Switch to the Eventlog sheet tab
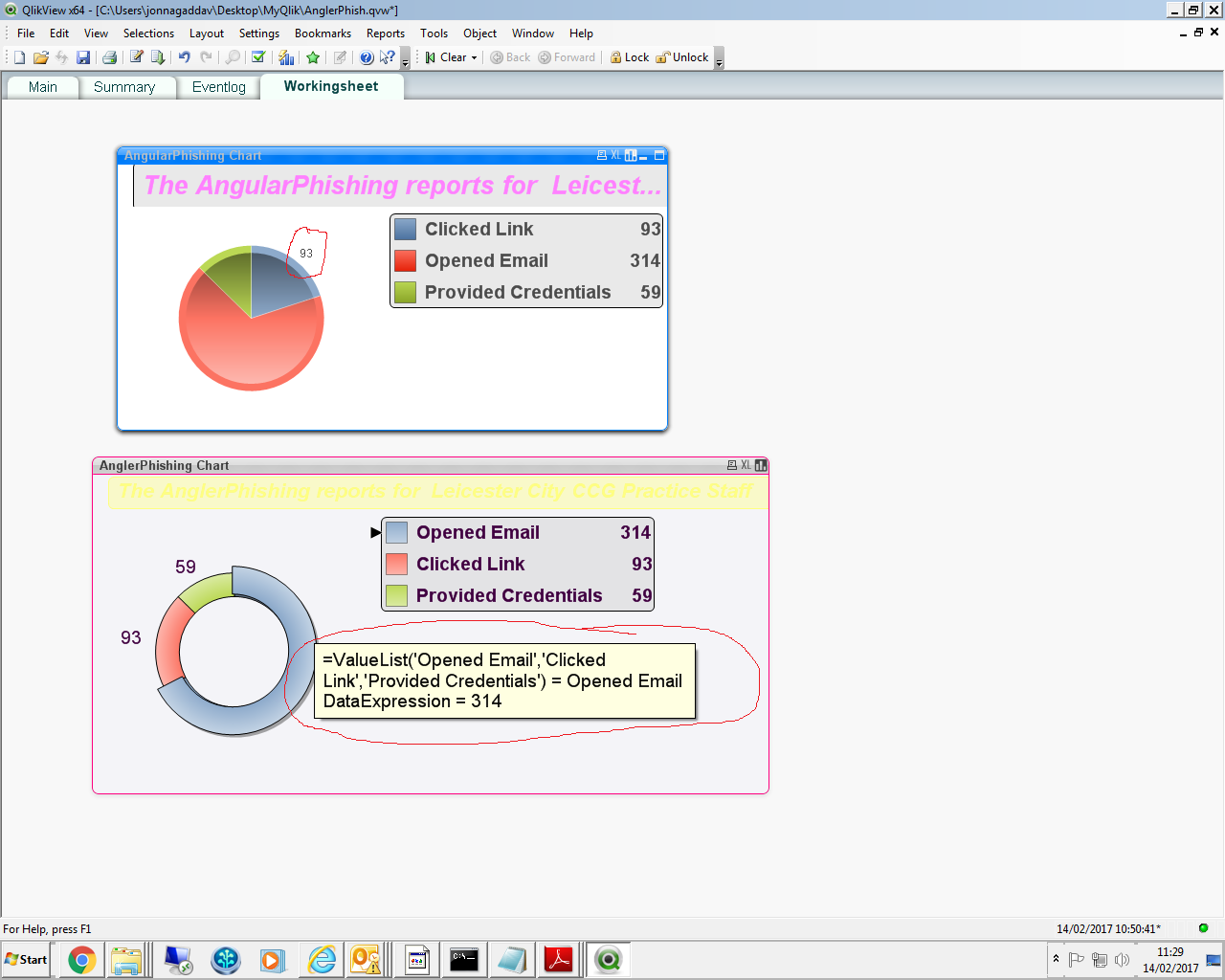 point(219,87)
